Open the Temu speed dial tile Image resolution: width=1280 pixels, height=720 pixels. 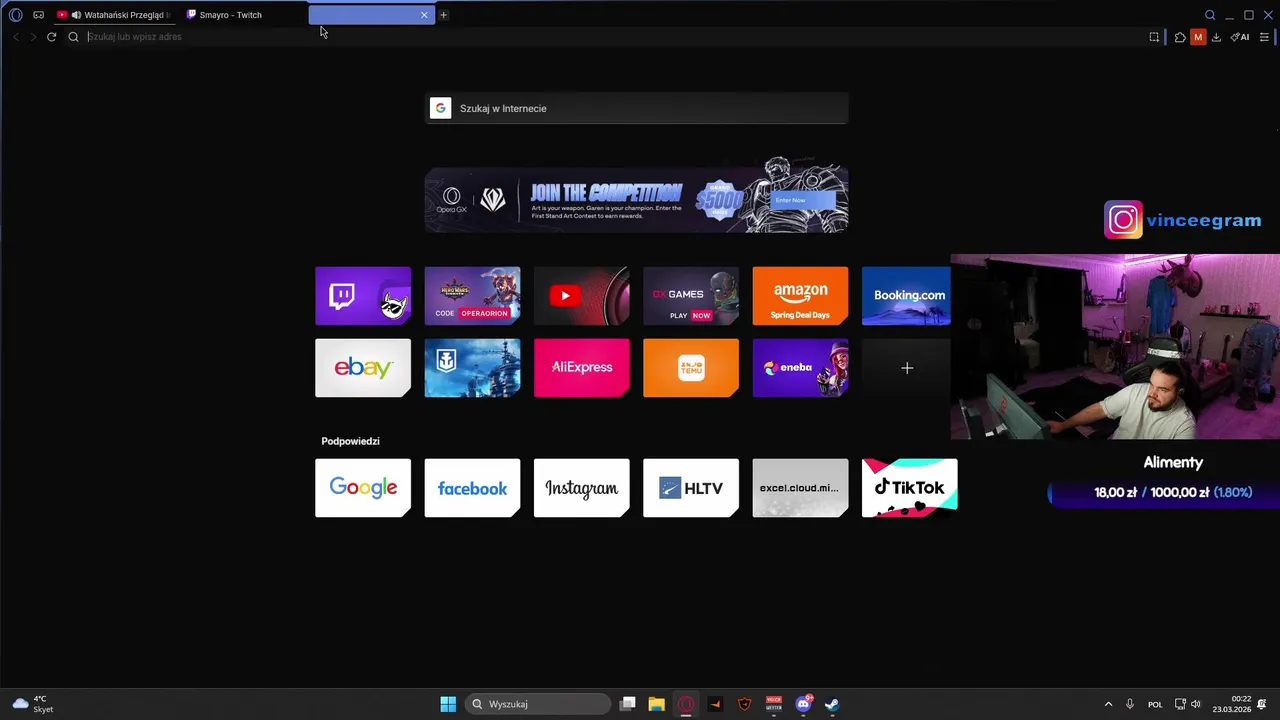pos(691,367)
